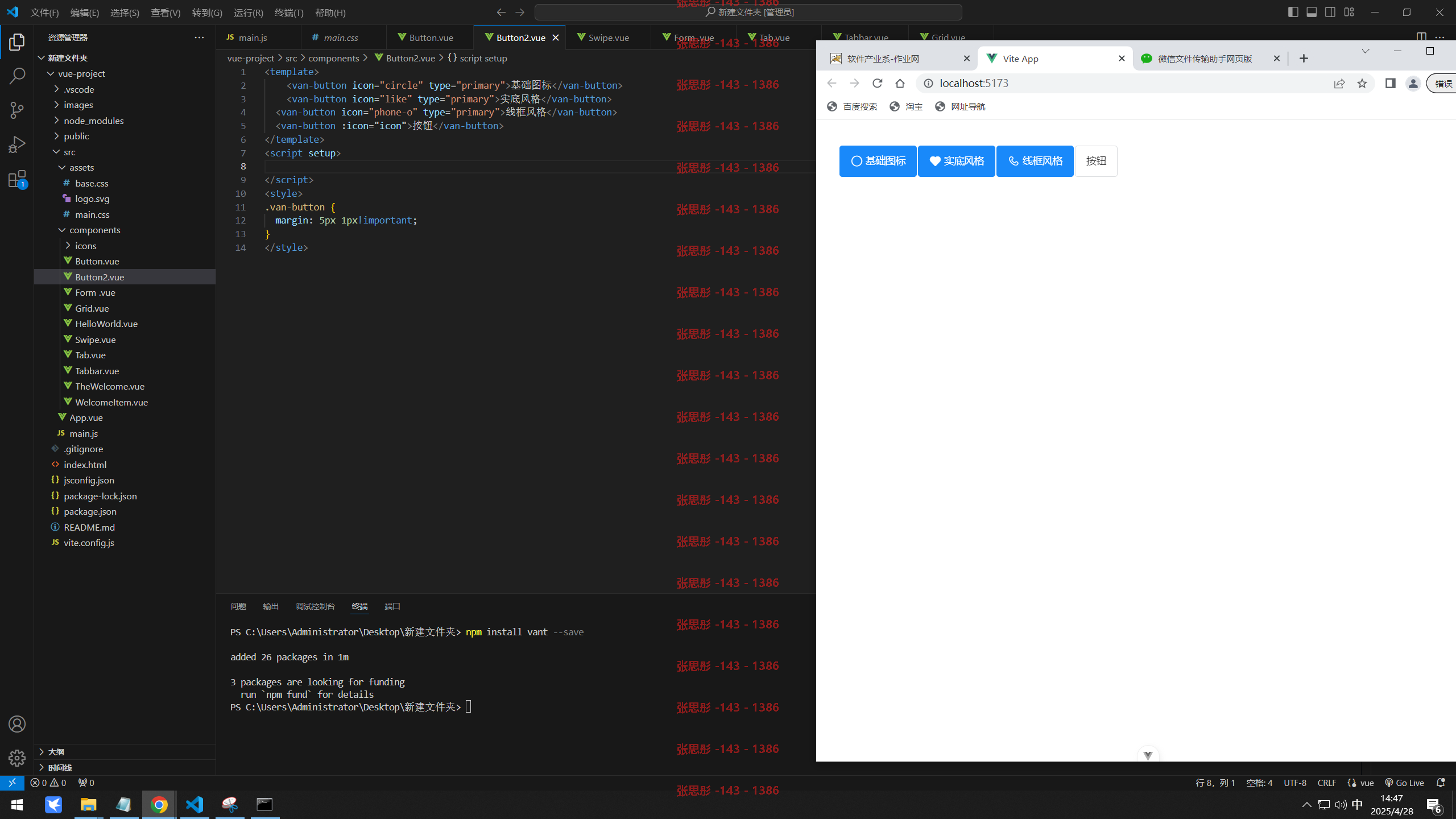Click the plain 按钮 button
The image size is (1456, 819).
(1096, 161)
